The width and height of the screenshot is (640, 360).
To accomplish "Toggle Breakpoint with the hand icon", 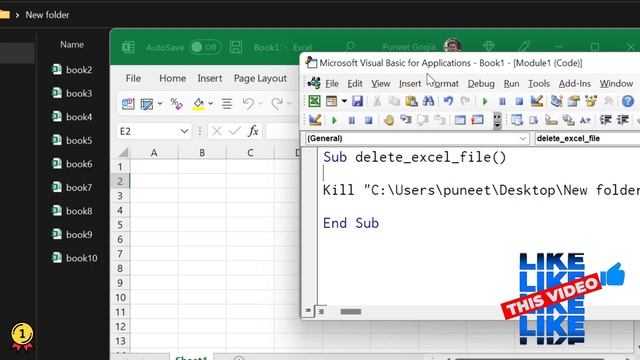I will point(389,120).
